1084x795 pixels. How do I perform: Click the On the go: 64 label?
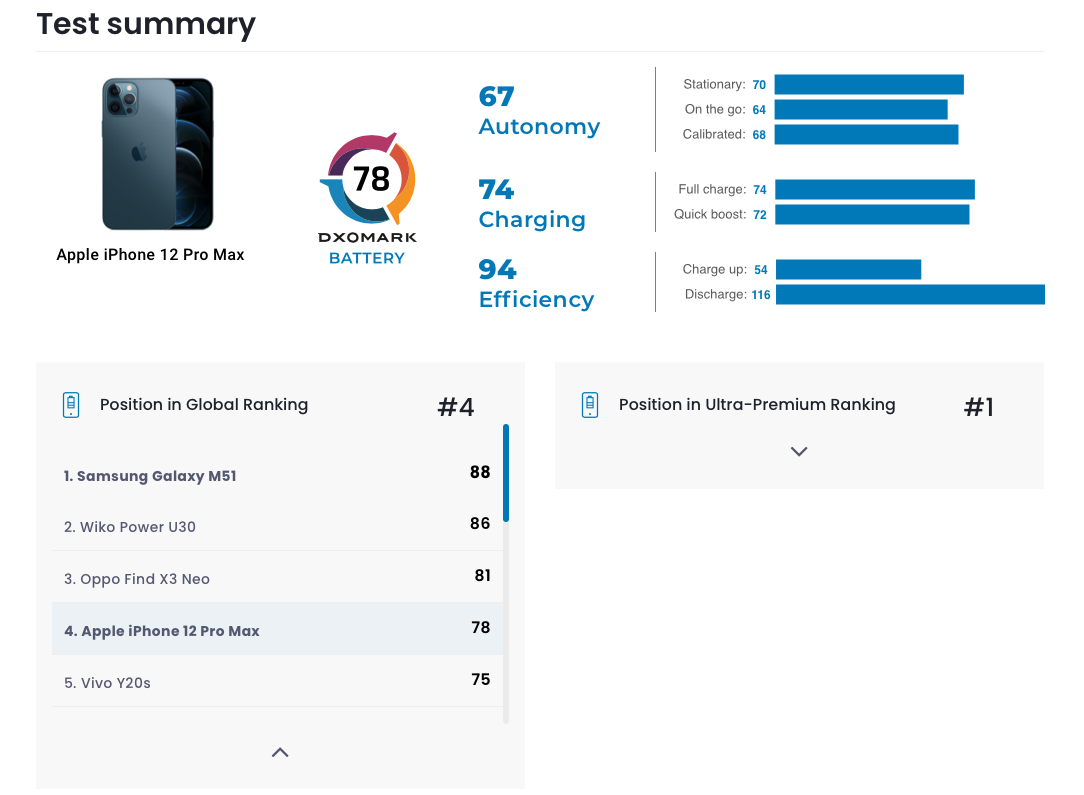point(725,109)
